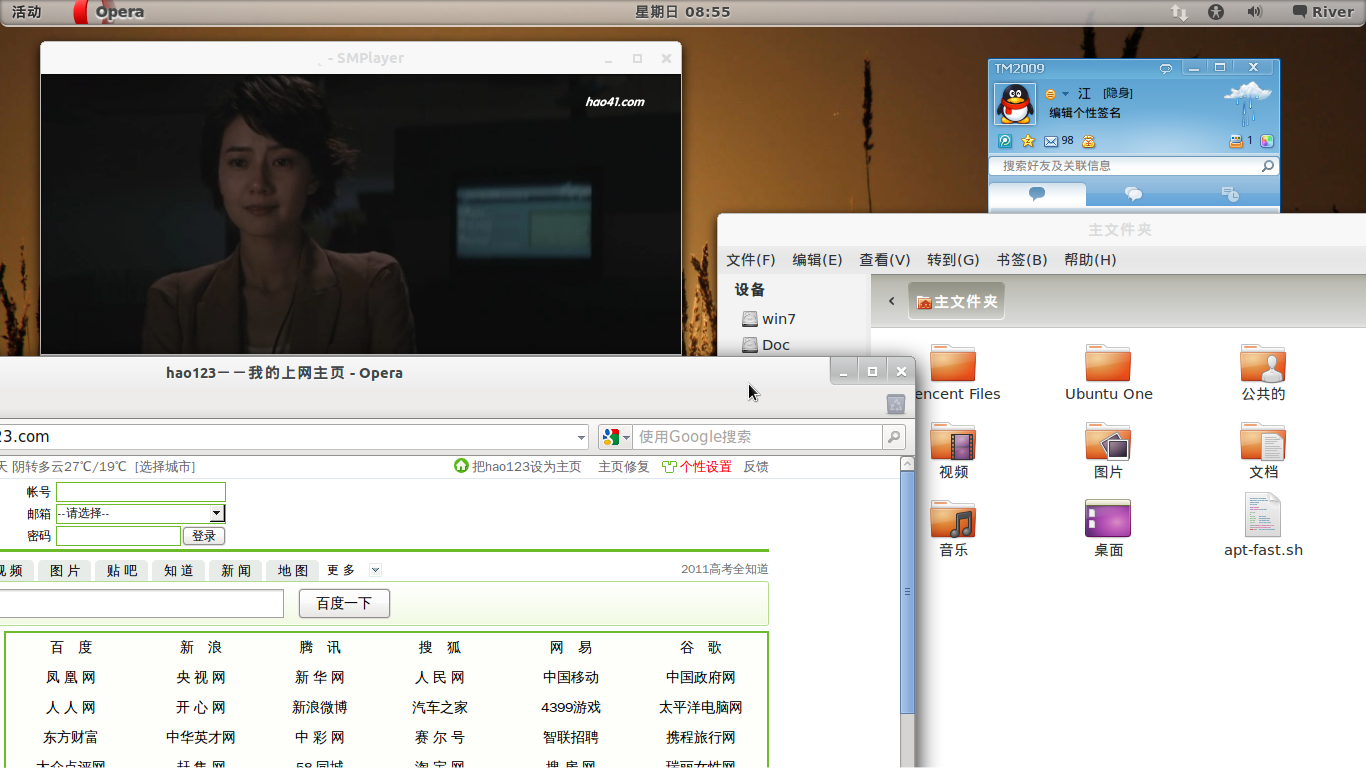
Task: Open the Google search engine selector dropdown
Action: 615,437
